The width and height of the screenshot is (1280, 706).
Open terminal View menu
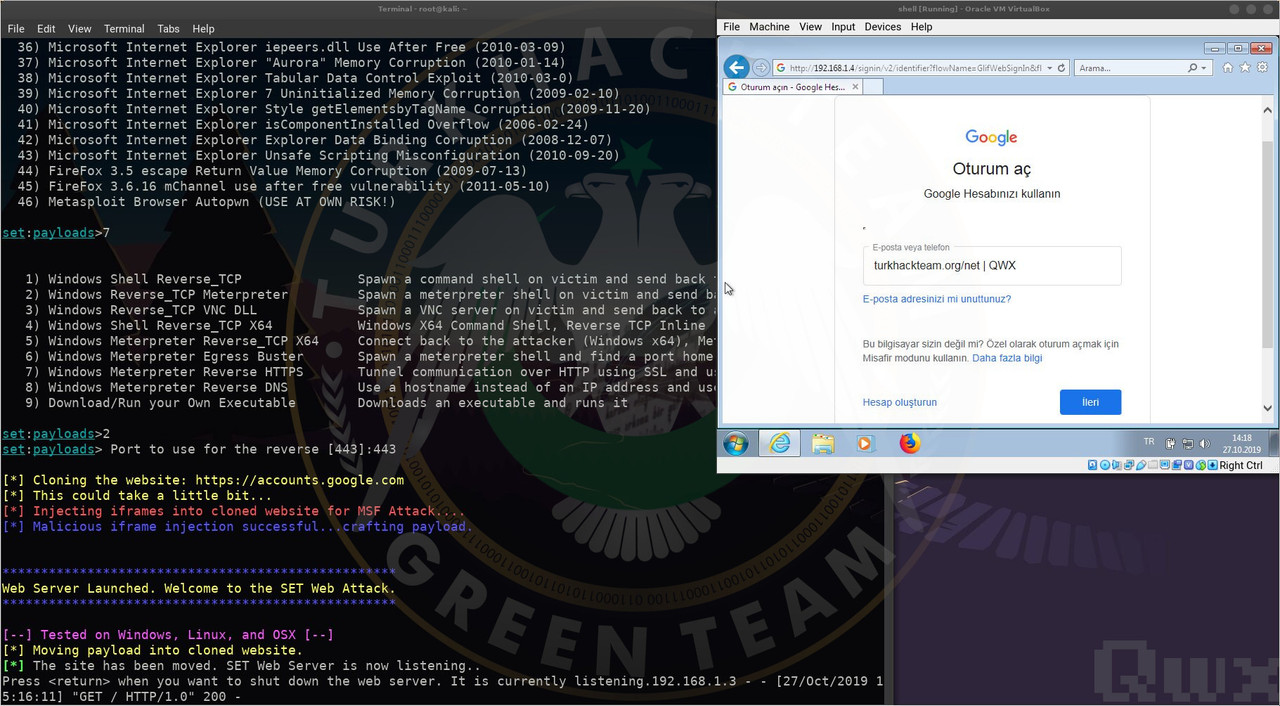[80, 29]
